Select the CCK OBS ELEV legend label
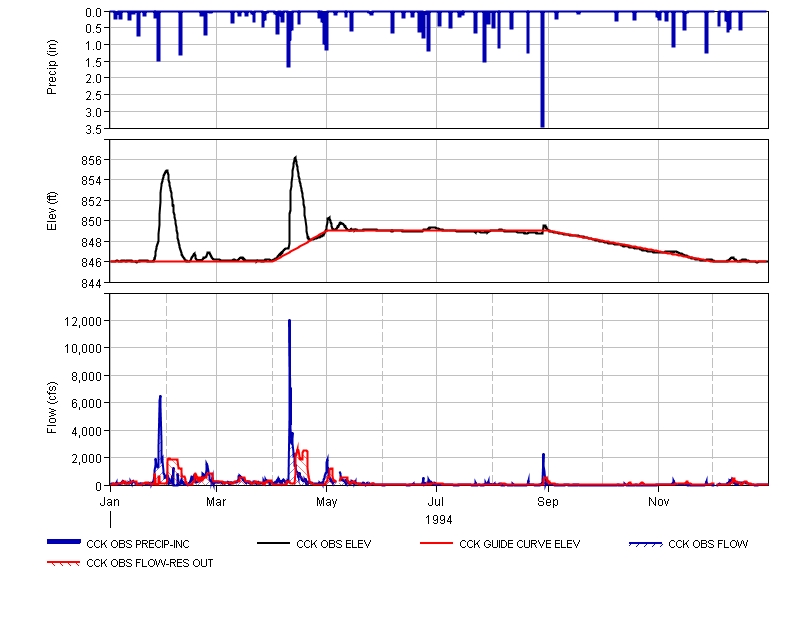 (336, 545)
